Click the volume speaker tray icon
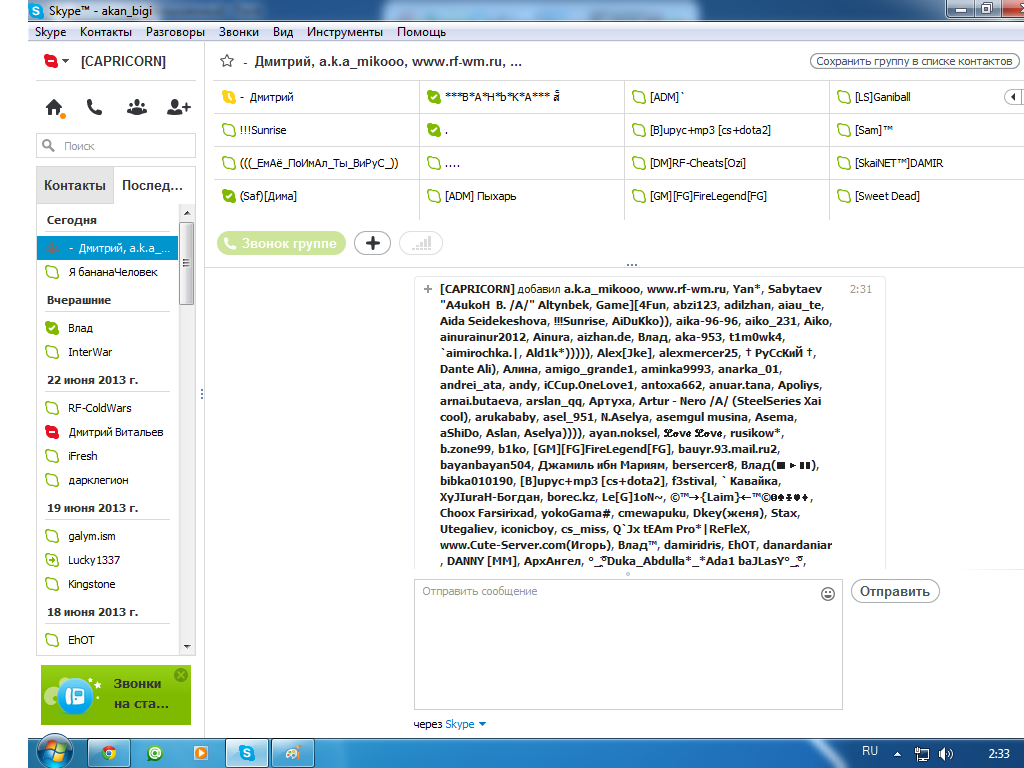 [946, 754]
